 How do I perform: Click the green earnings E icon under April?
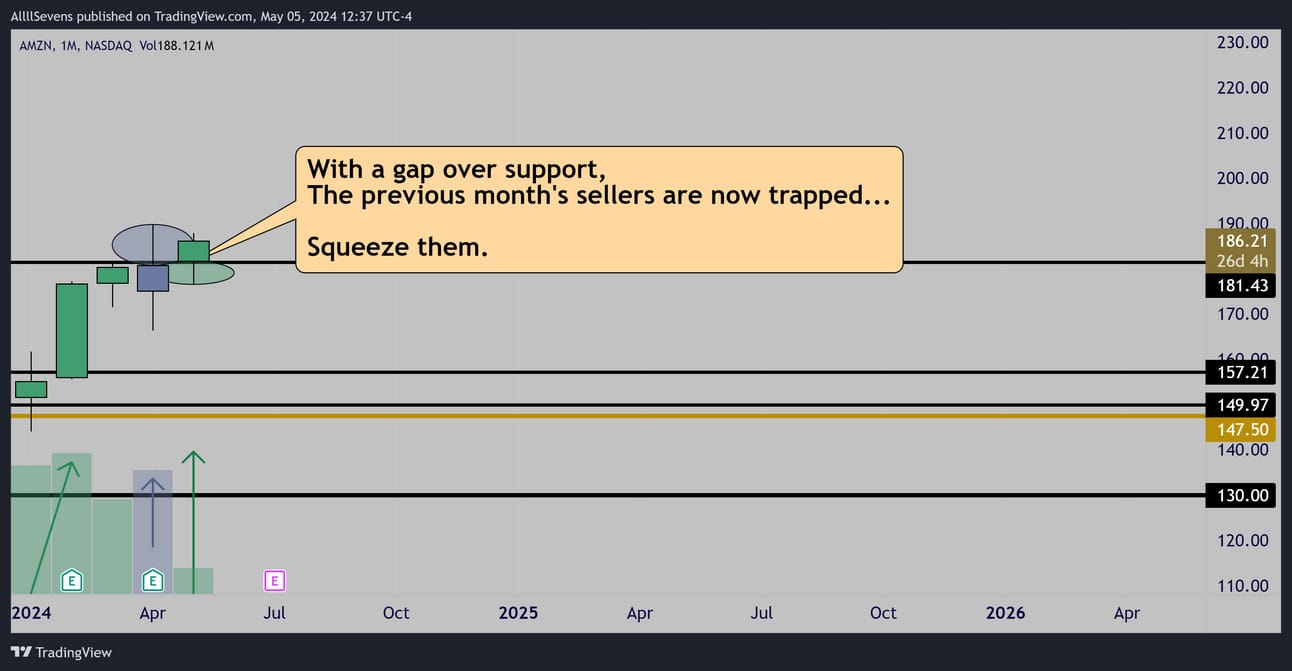tap(153, 579)
